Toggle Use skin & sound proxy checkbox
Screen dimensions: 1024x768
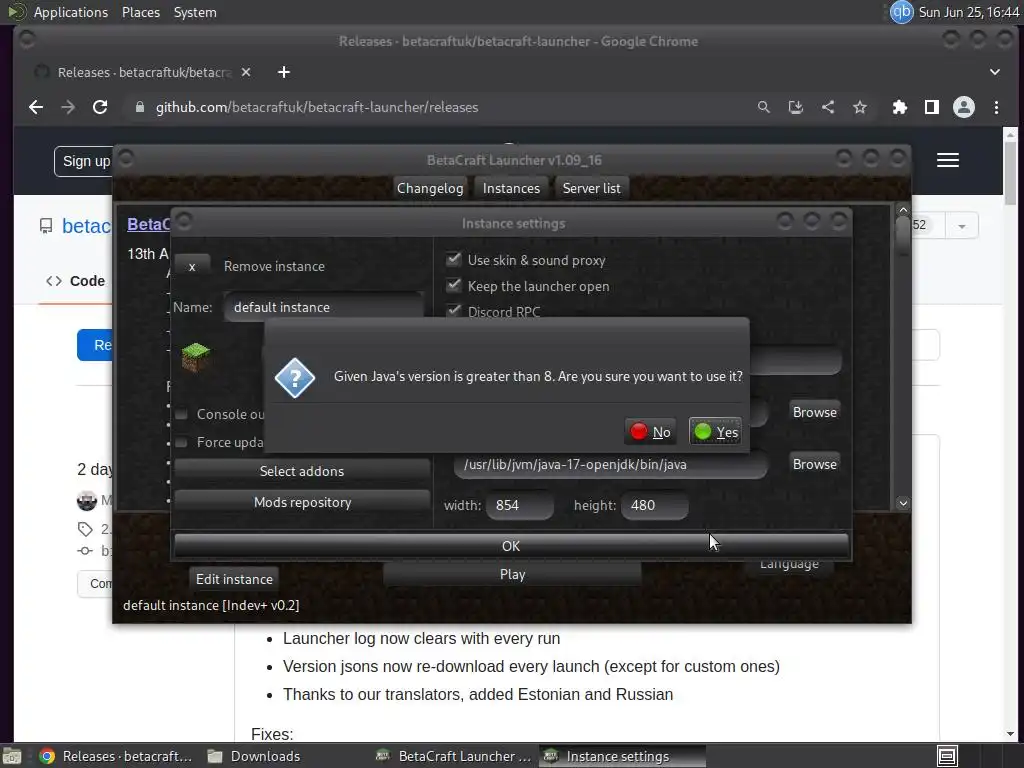(x=453, y=259)
